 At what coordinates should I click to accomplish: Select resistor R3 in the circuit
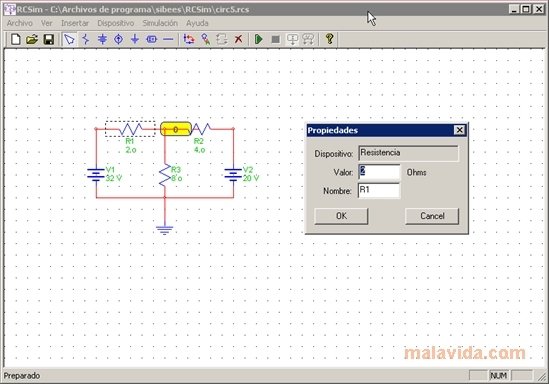coord(165,175)
